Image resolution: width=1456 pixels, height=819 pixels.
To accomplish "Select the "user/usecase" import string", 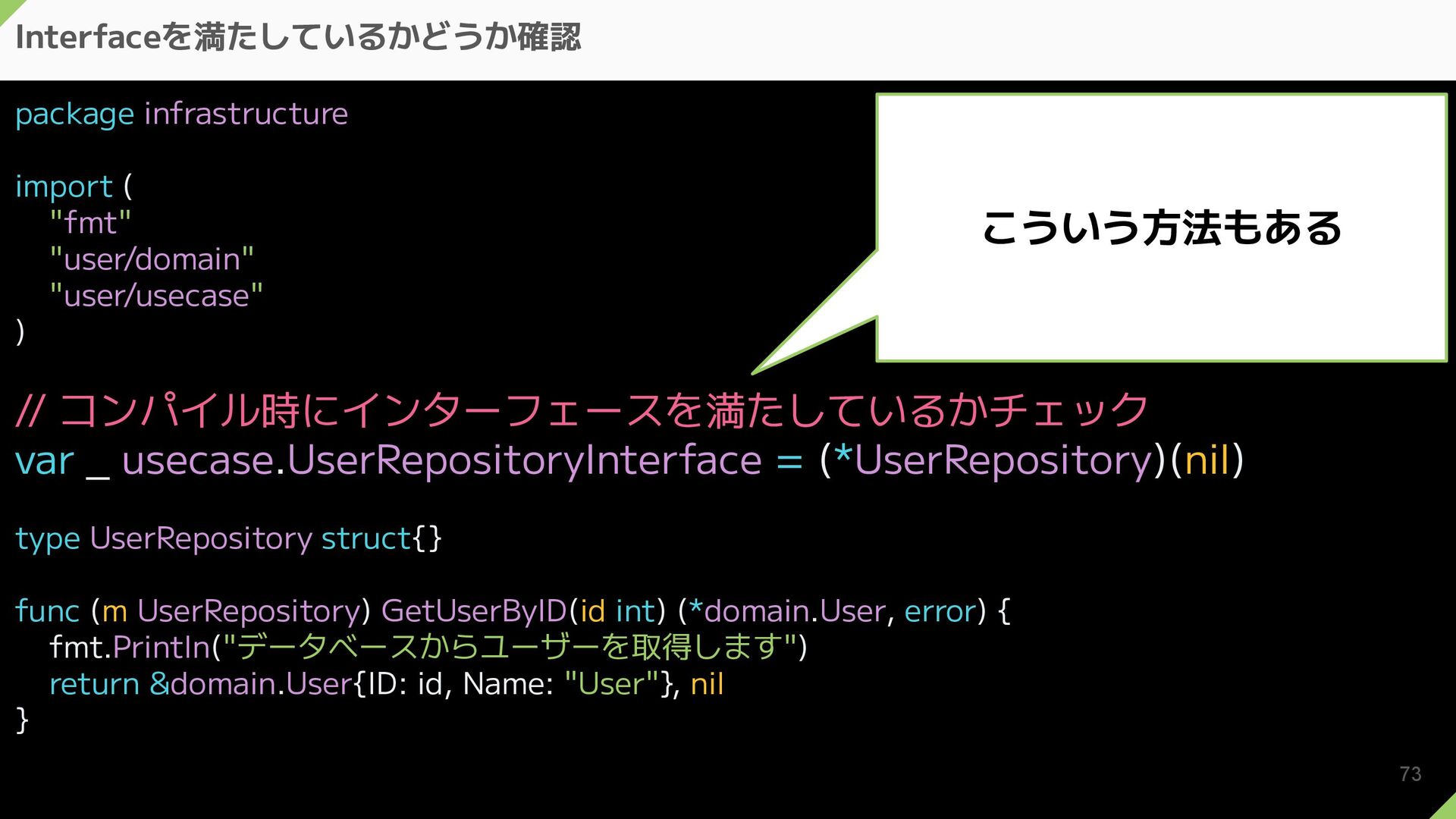I will [x=156, y=296].
